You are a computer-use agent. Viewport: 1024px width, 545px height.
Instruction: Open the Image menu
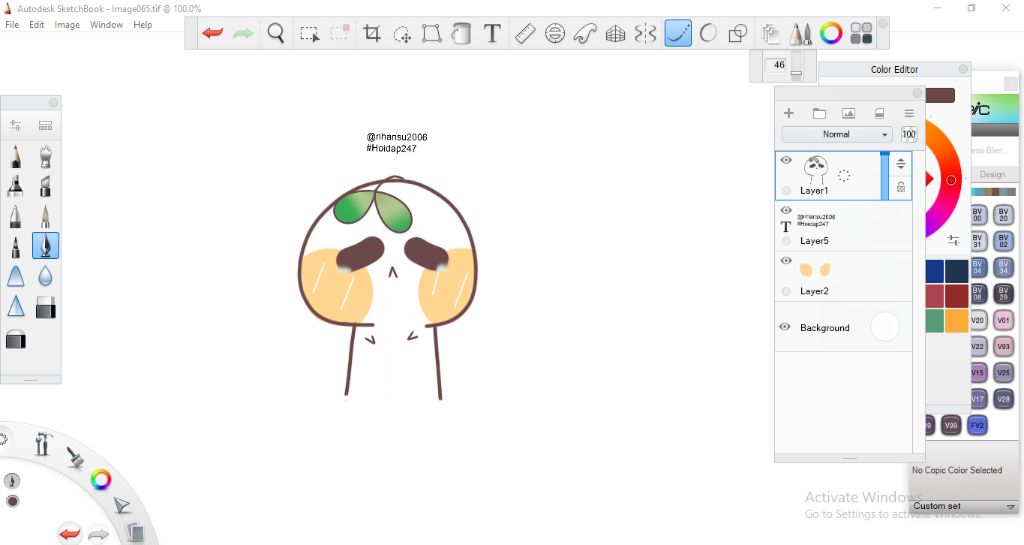(x=67, y=25)
